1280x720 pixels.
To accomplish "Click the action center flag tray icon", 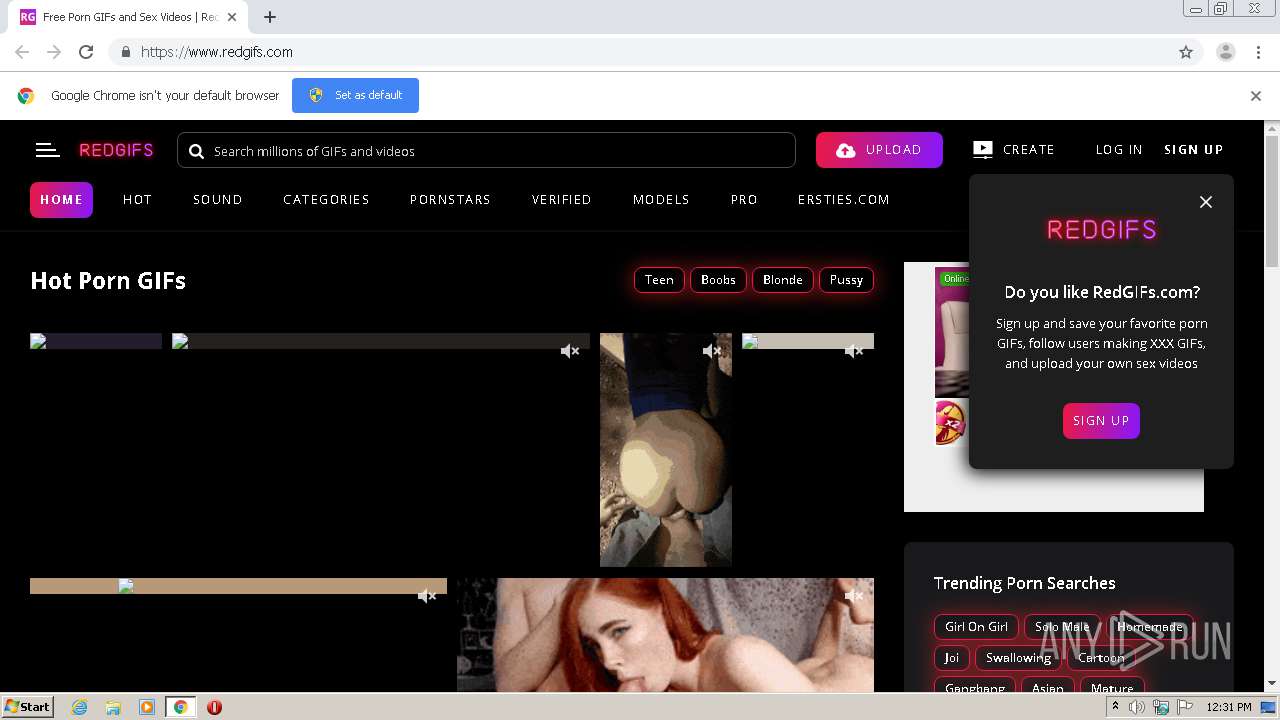I will click(x=1185, y=707).
